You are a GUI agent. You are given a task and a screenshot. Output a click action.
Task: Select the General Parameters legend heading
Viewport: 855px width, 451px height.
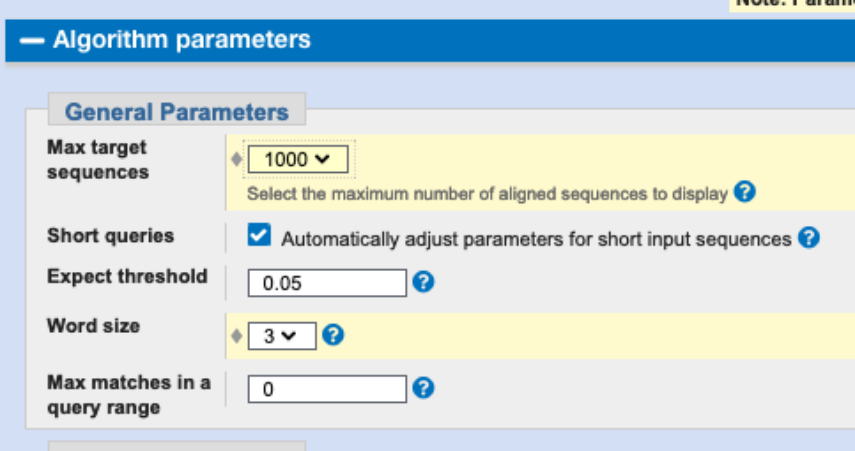pos(177,112)
